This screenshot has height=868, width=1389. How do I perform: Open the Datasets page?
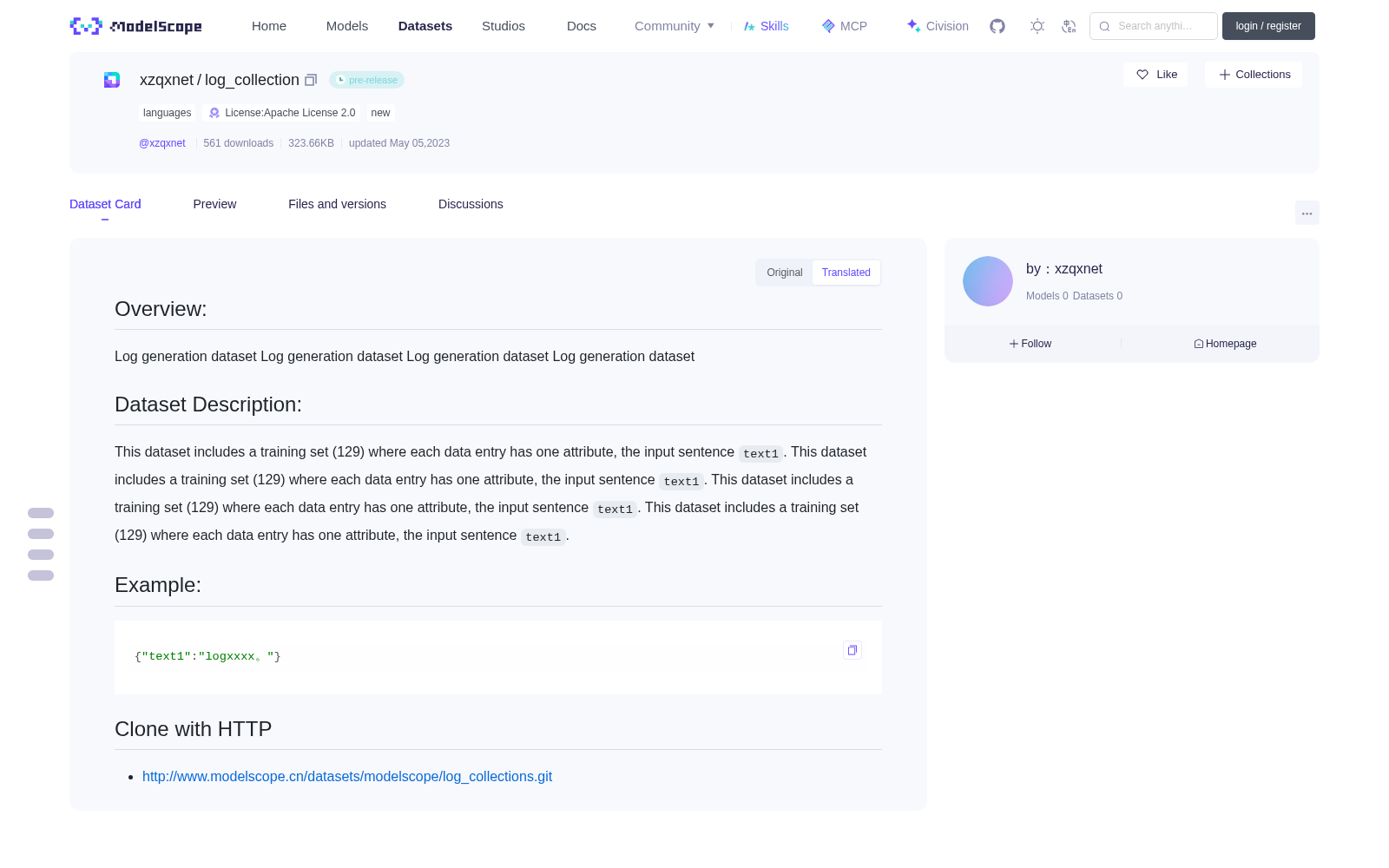tap(425, 26)
